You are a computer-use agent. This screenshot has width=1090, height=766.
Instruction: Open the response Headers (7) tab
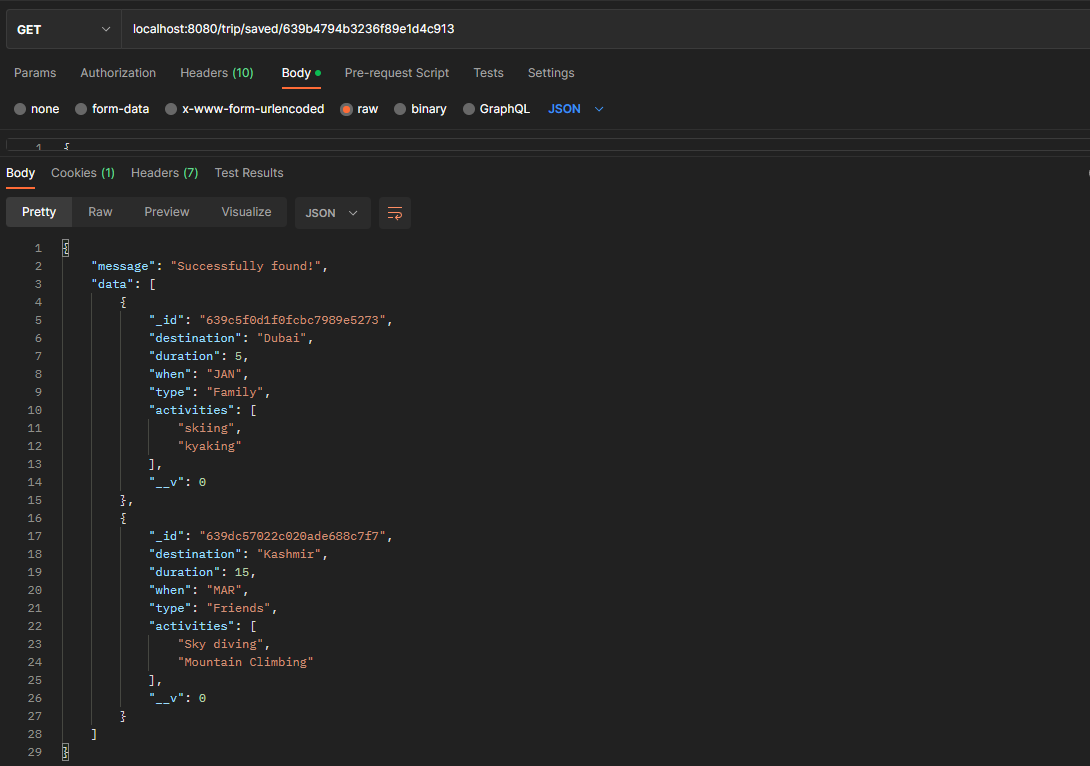pyautogui.click(x=165, y=173)
